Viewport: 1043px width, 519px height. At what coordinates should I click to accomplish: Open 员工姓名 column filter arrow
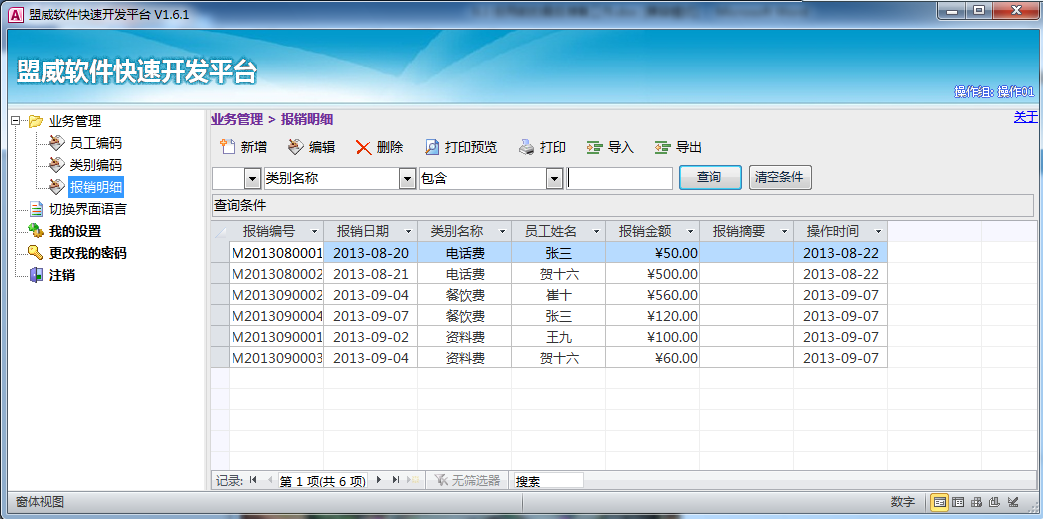(596, 232)
